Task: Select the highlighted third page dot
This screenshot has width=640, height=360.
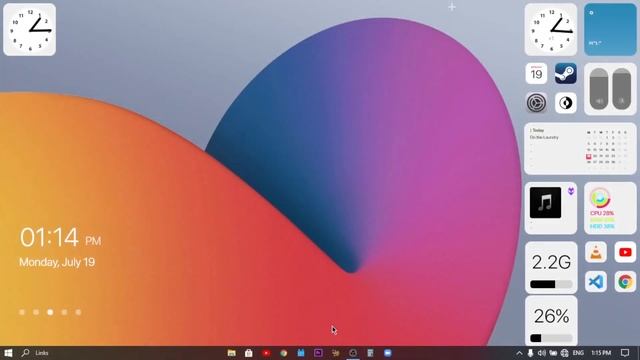Action: tap(50, 312)
